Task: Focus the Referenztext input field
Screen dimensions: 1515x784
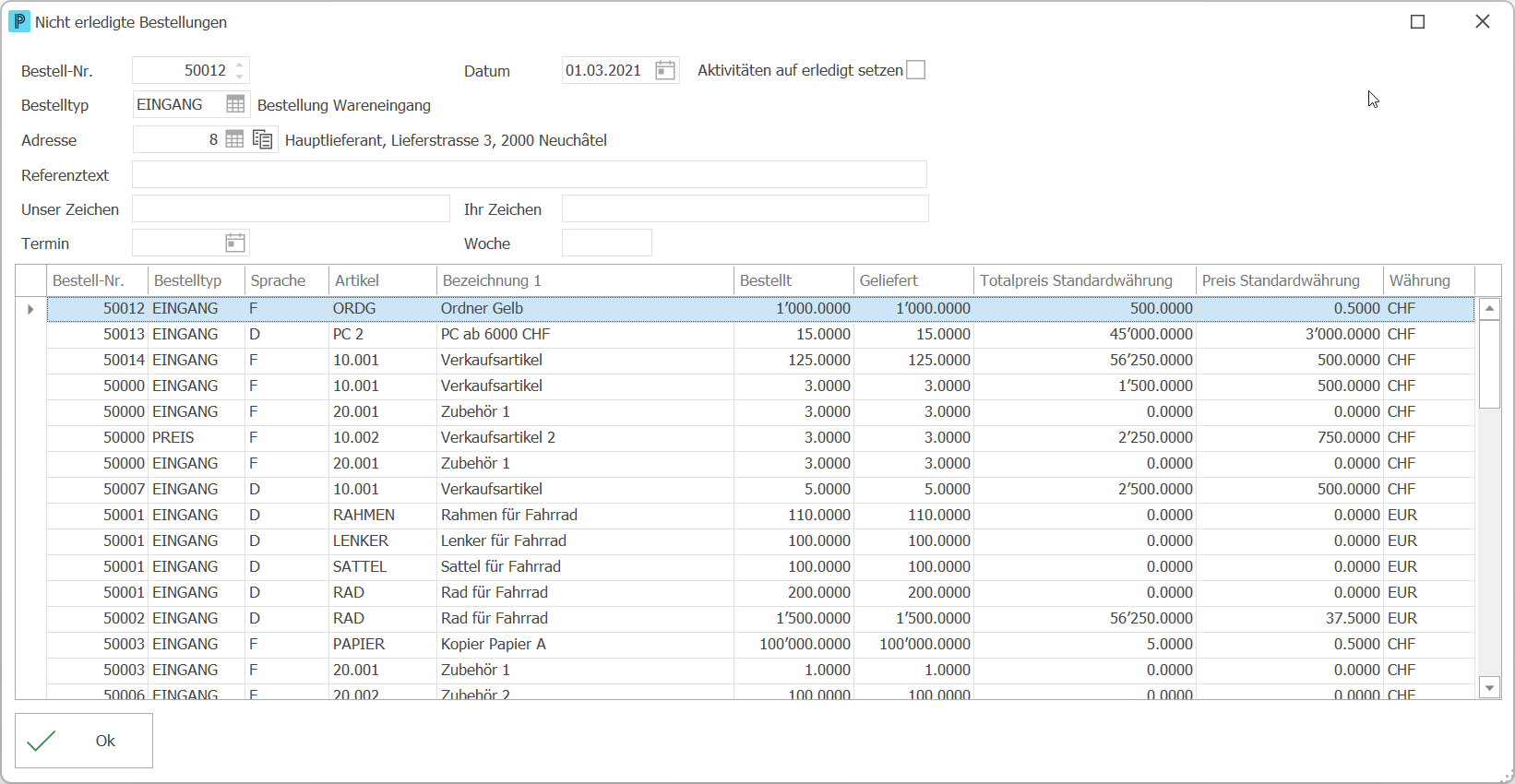Action: click(530, 174)
